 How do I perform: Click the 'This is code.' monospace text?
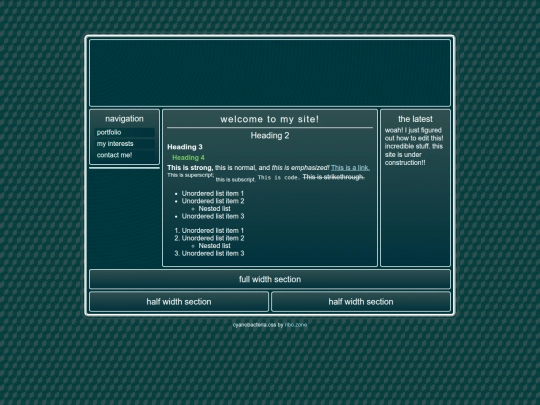[x=279, y=178]
